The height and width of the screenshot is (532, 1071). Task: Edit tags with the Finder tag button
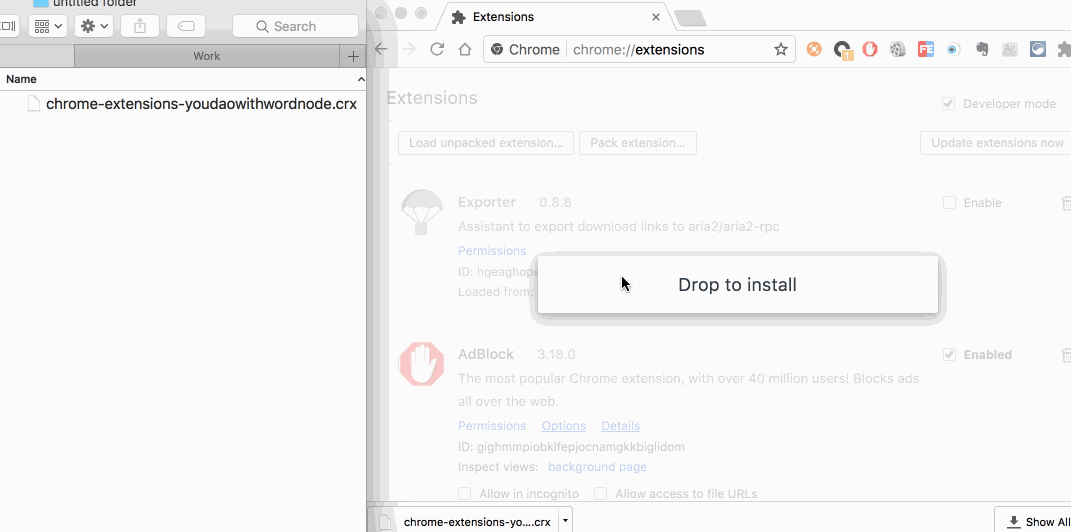tap(186, 26)
